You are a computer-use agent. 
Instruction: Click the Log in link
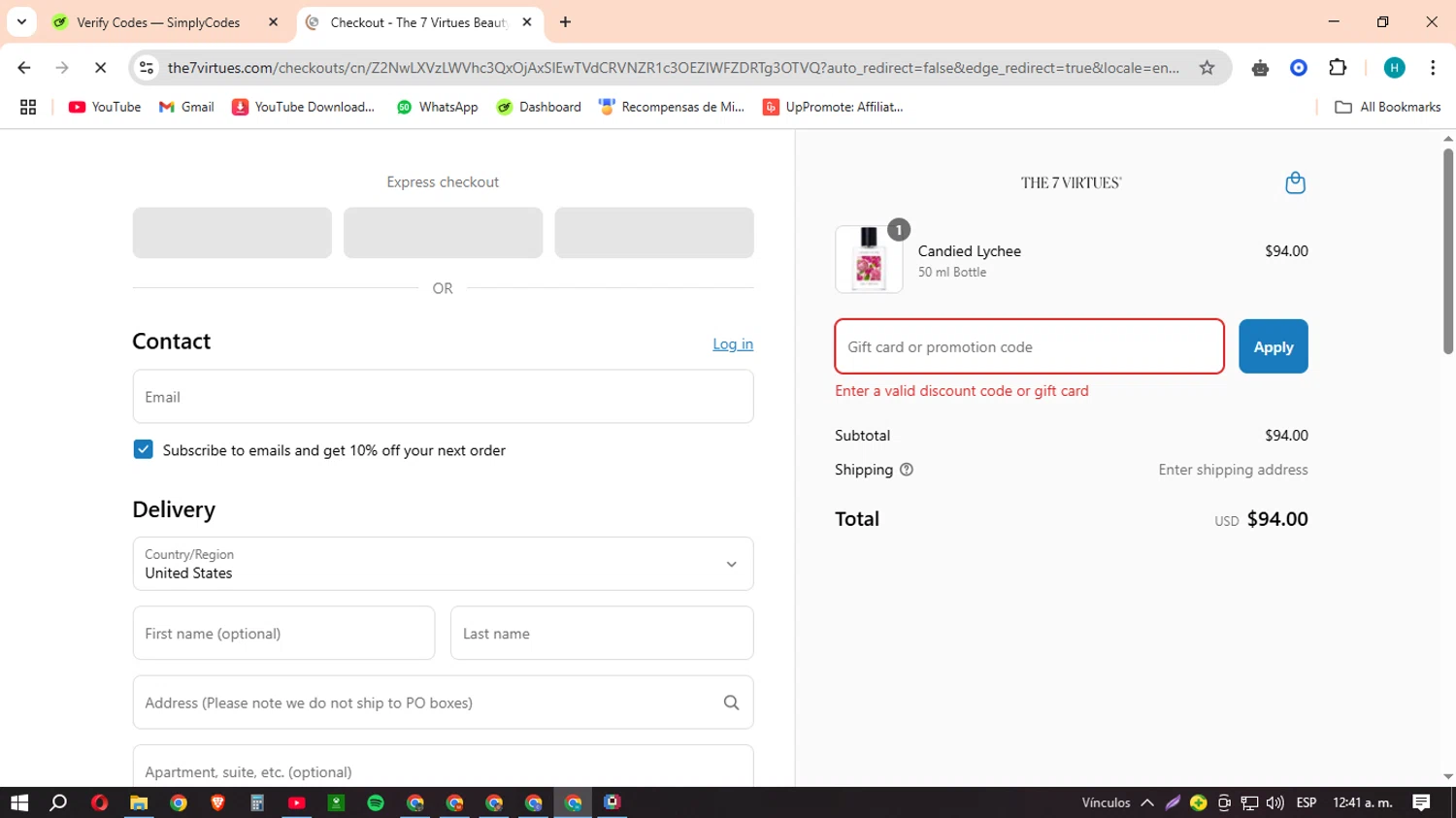(x=733, y=344)
